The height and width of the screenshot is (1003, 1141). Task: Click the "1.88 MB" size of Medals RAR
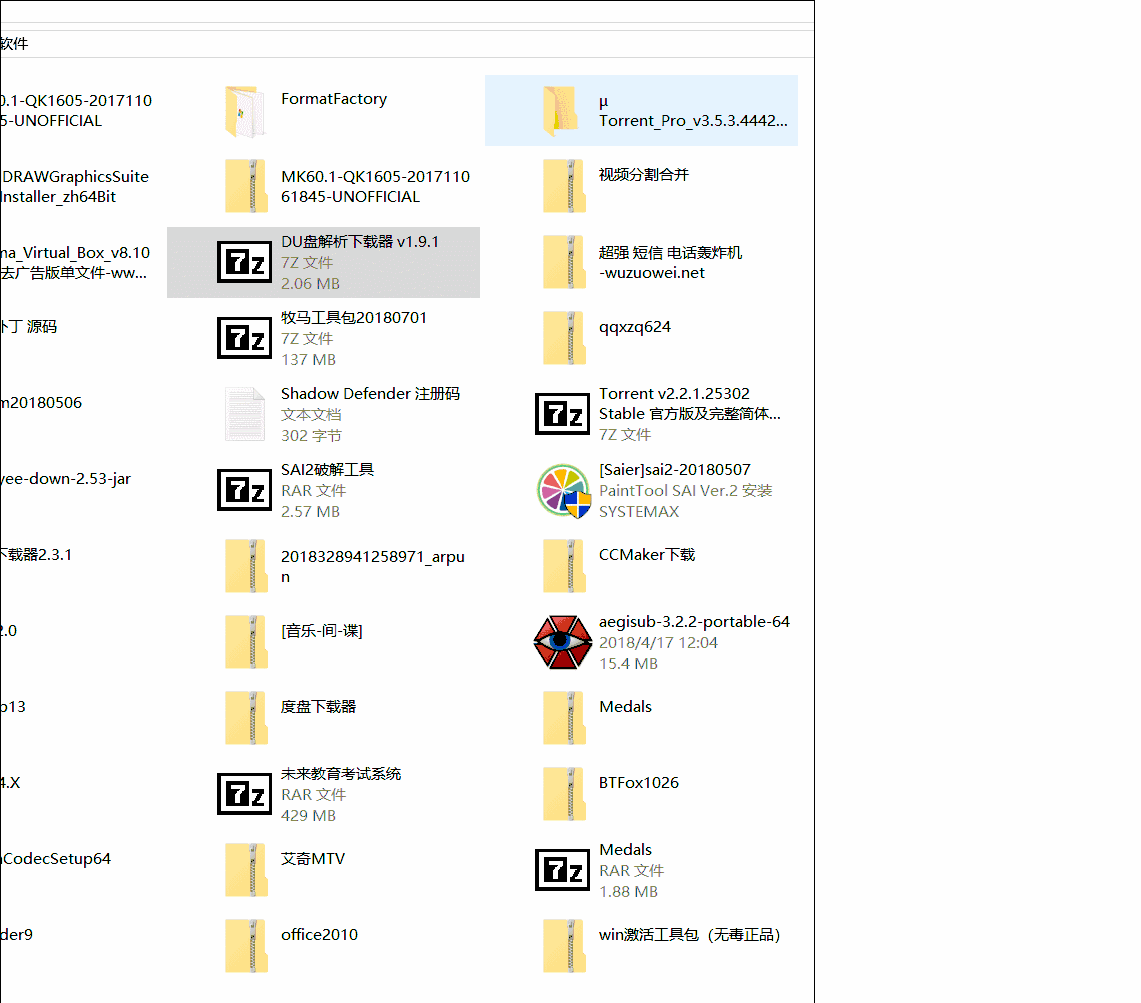tap(629, 892)
